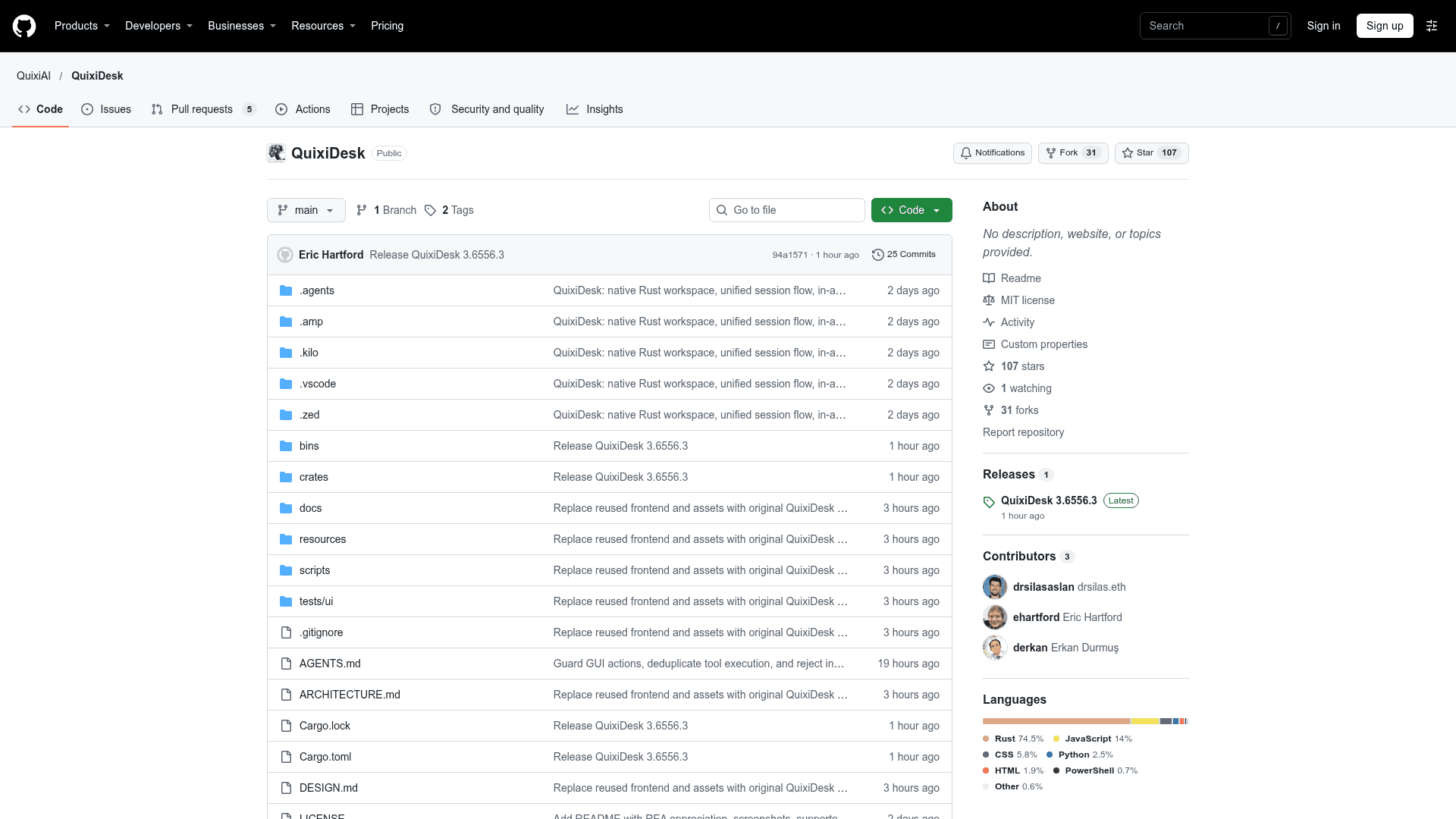
Task: Click the release tag icon for QuixiDesk 3.6556.3
Action: point(989,502)
